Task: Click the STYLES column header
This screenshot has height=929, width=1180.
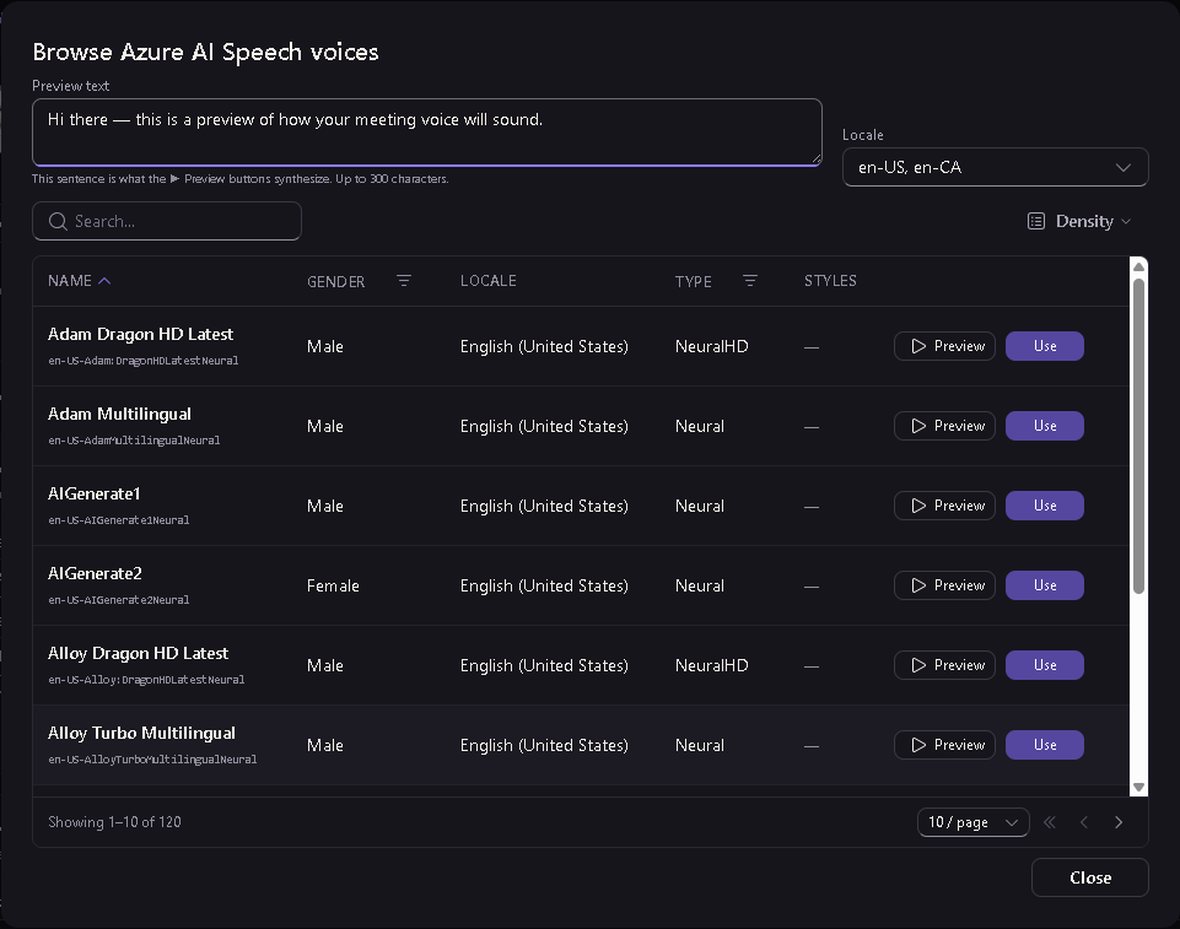Action: point(830,281)
